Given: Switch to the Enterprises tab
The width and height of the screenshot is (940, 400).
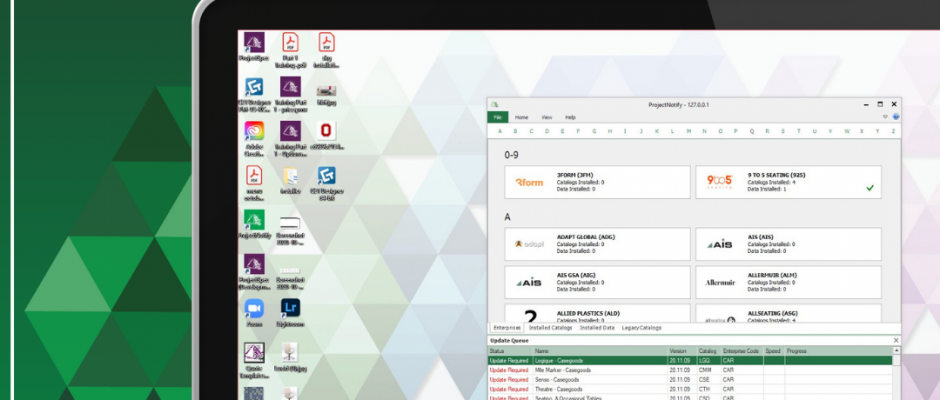Looking at the screenshot, I should (x=507, y=328).
